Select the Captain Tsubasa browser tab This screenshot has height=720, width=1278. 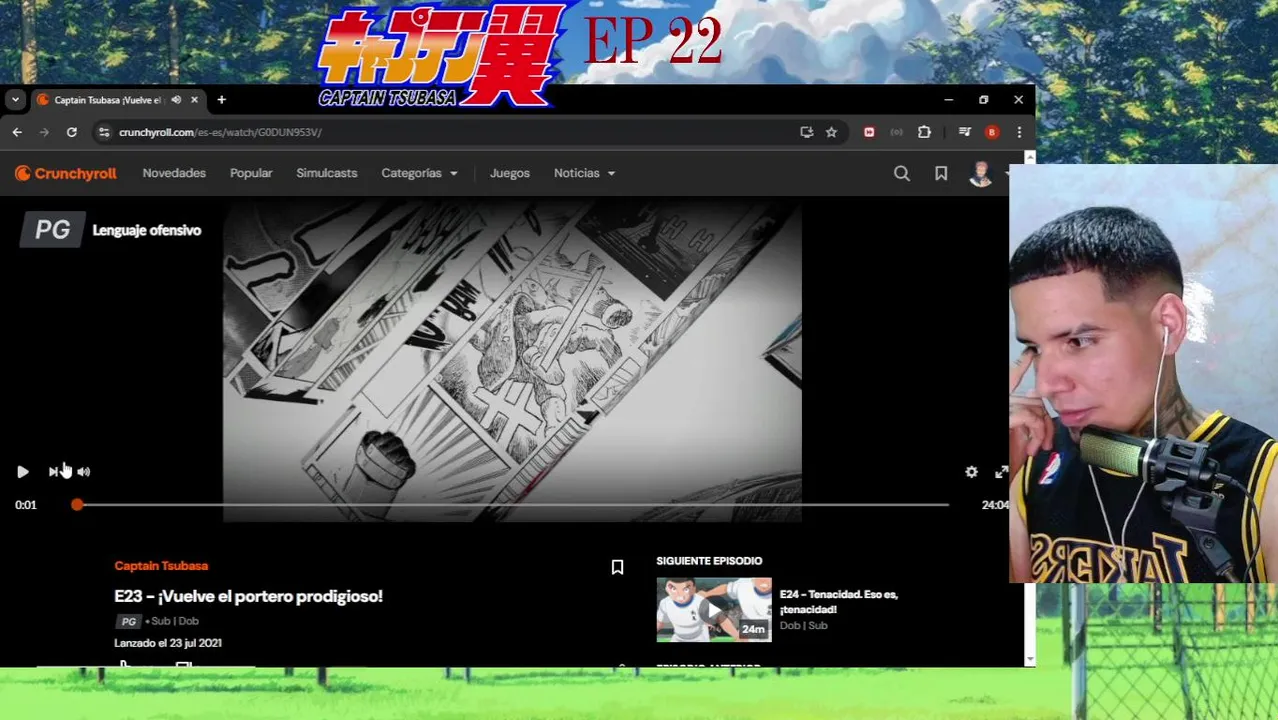tap(118, 100)
